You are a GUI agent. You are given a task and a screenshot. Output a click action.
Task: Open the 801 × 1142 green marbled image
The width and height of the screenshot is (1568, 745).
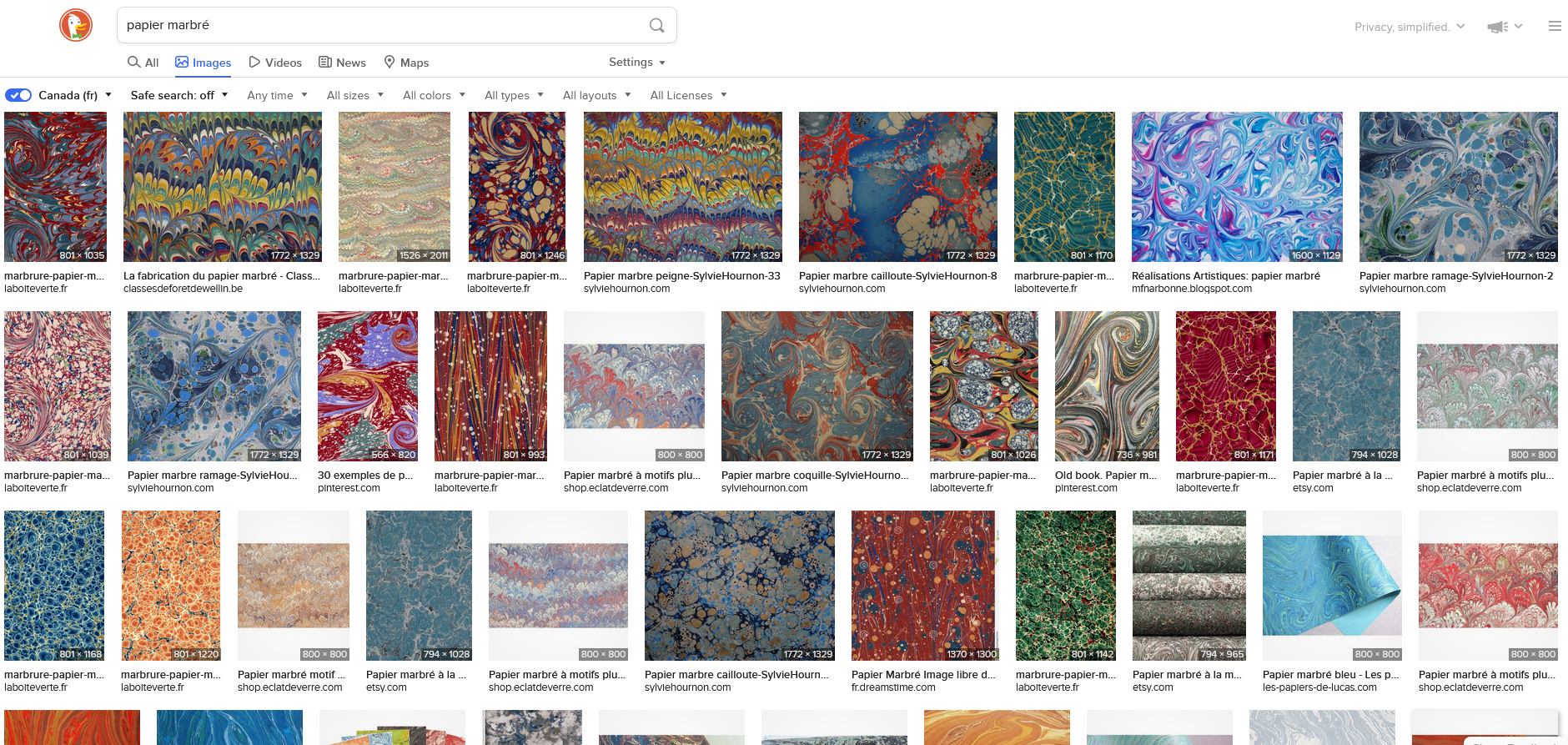pyautogui.click(x=1066, y=586)
